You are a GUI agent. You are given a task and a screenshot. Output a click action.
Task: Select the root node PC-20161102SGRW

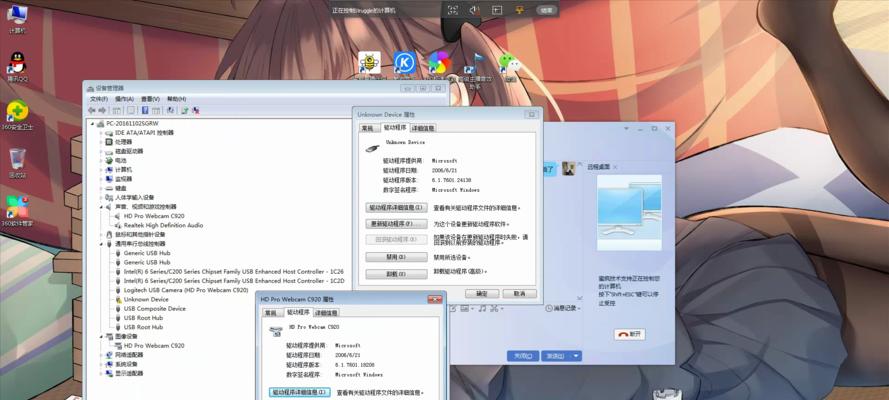click(x=133, y=123)
